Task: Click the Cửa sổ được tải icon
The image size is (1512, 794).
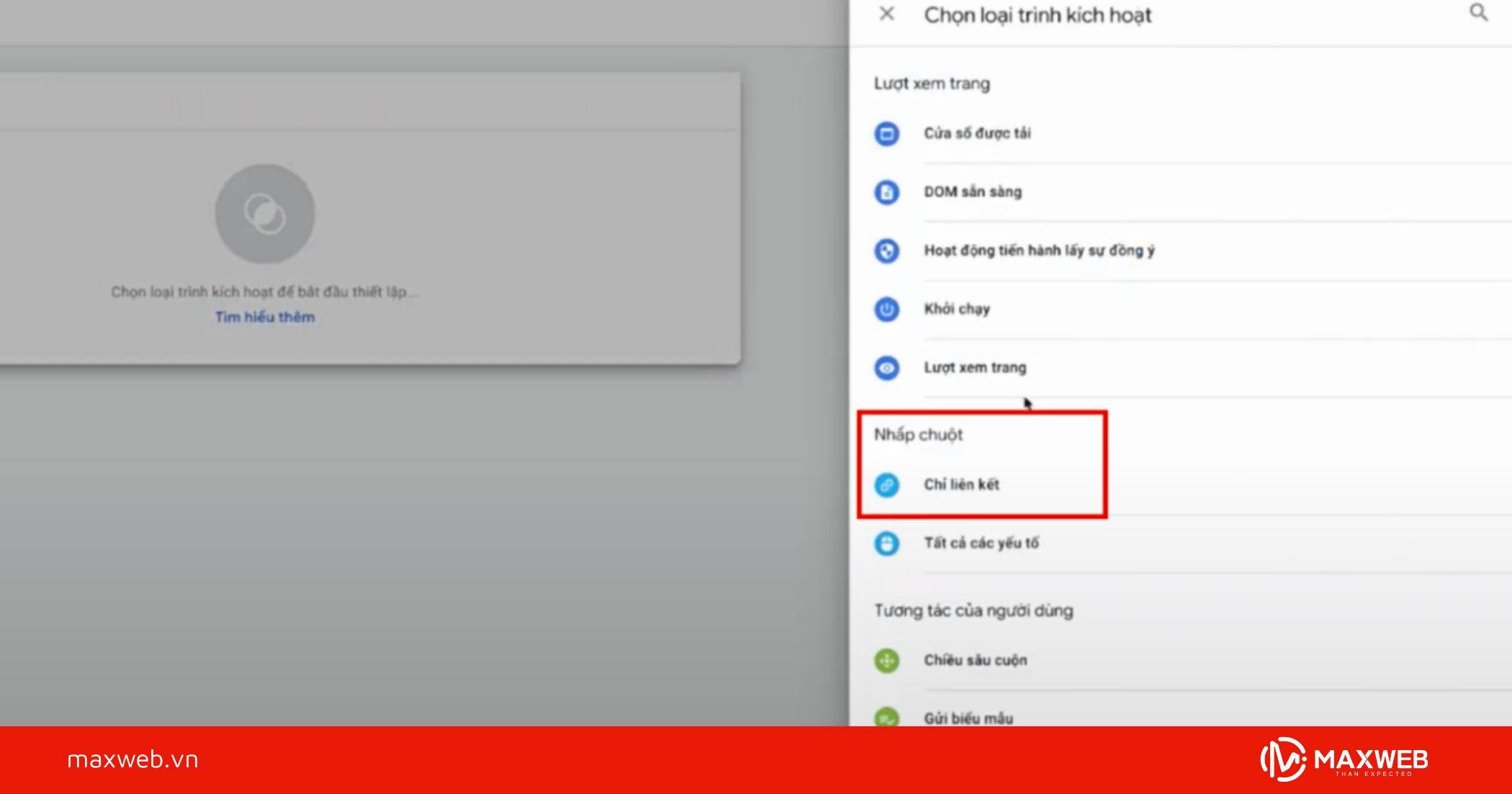Action: coord(886,134)
